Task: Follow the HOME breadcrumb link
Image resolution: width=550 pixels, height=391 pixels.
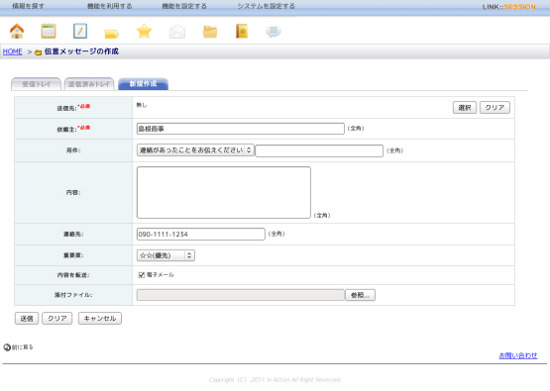Action: tap(13, 52)
